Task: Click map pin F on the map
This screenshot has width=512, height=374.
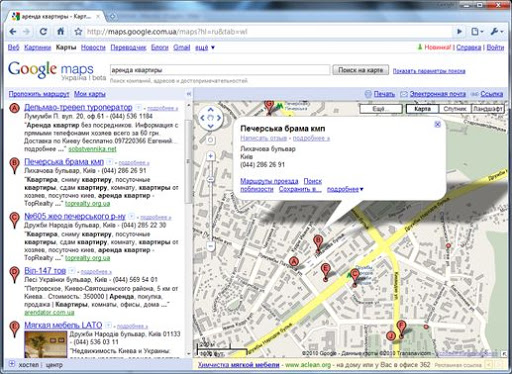Action: 402,329
